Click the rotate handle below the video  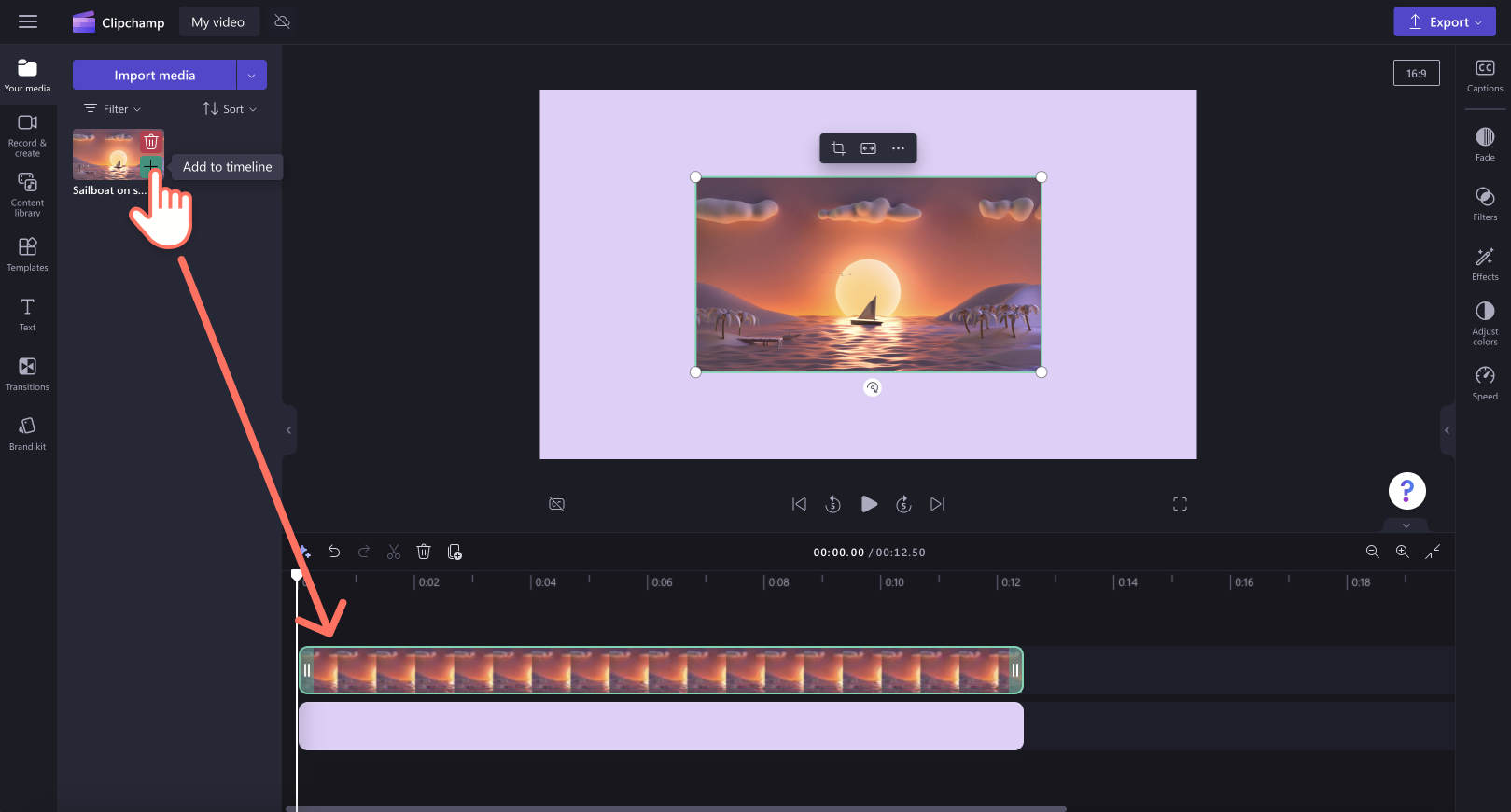(x=873, y=387)
